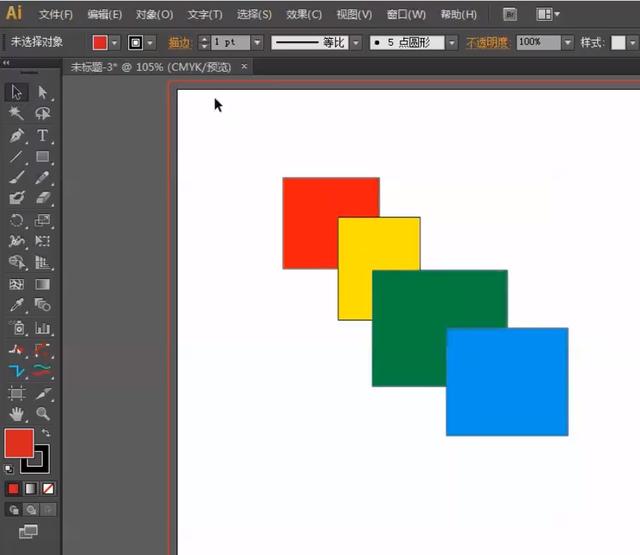Open the 帮助(H) menu

458,15
